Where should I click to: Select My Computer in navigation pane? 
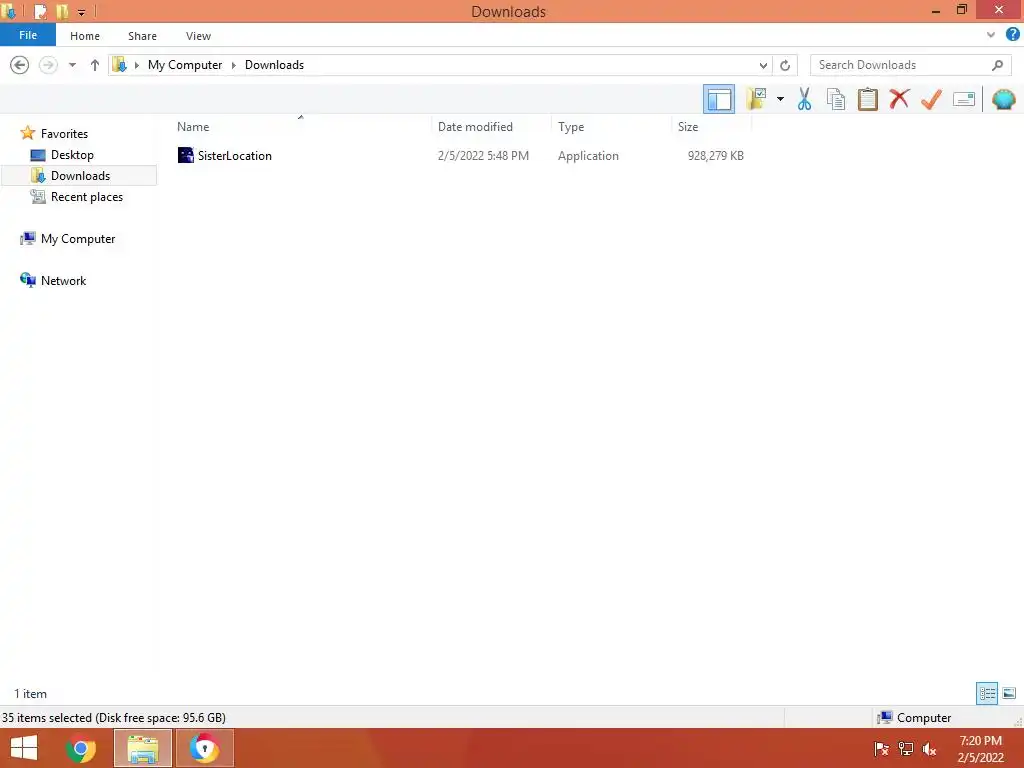click(x=78, y=238)
